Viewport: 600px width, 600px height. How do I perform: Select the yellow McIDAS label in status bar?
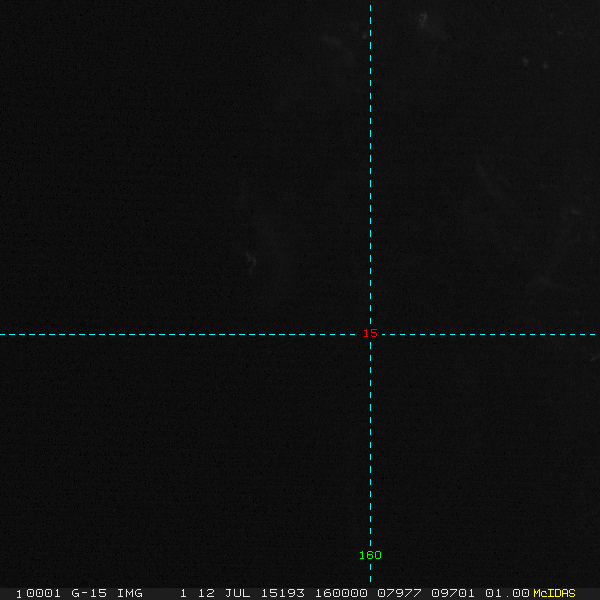click(x=554, y=593)
